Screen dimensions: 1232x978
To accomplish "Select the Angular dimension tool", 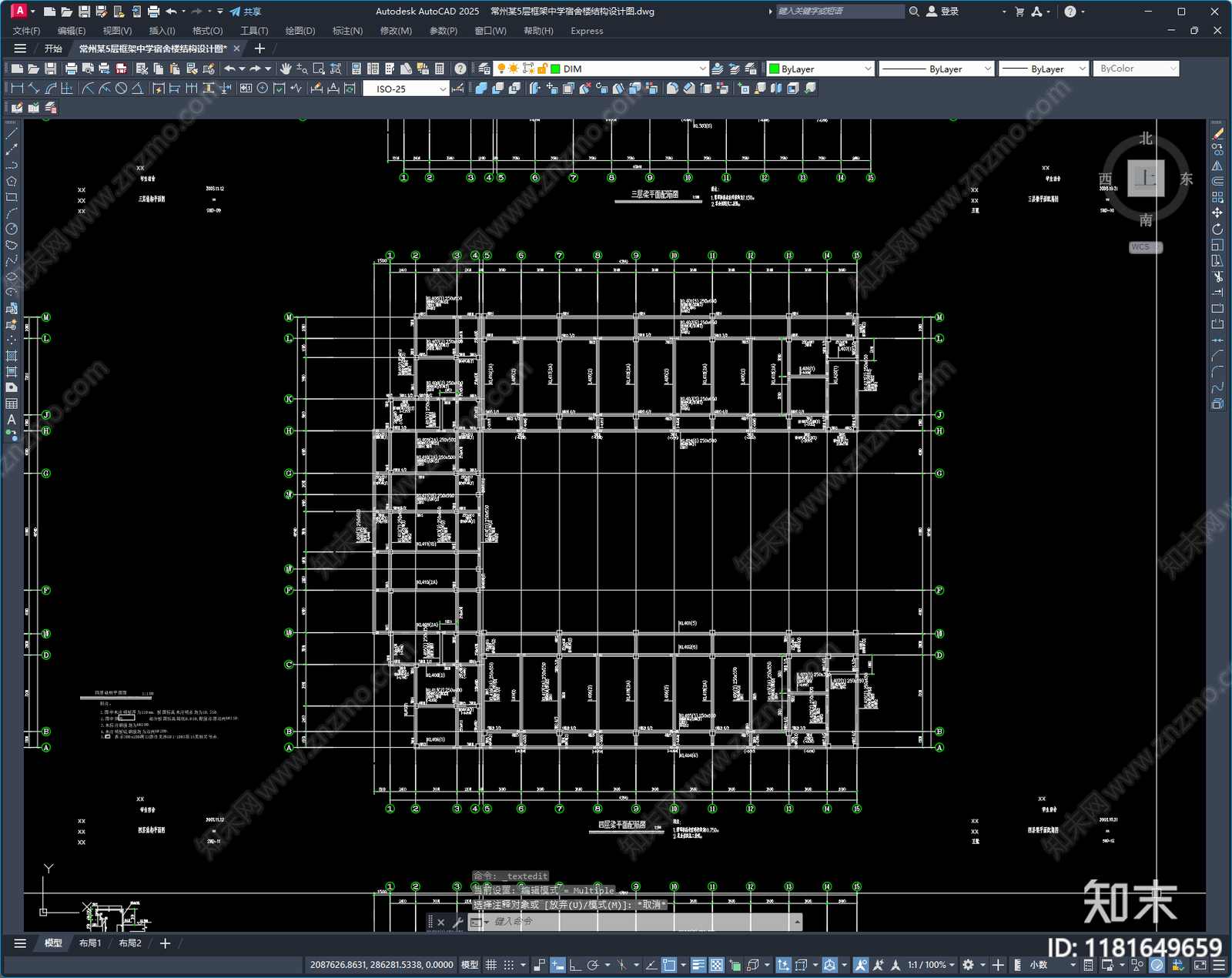I will coord(137,89).
